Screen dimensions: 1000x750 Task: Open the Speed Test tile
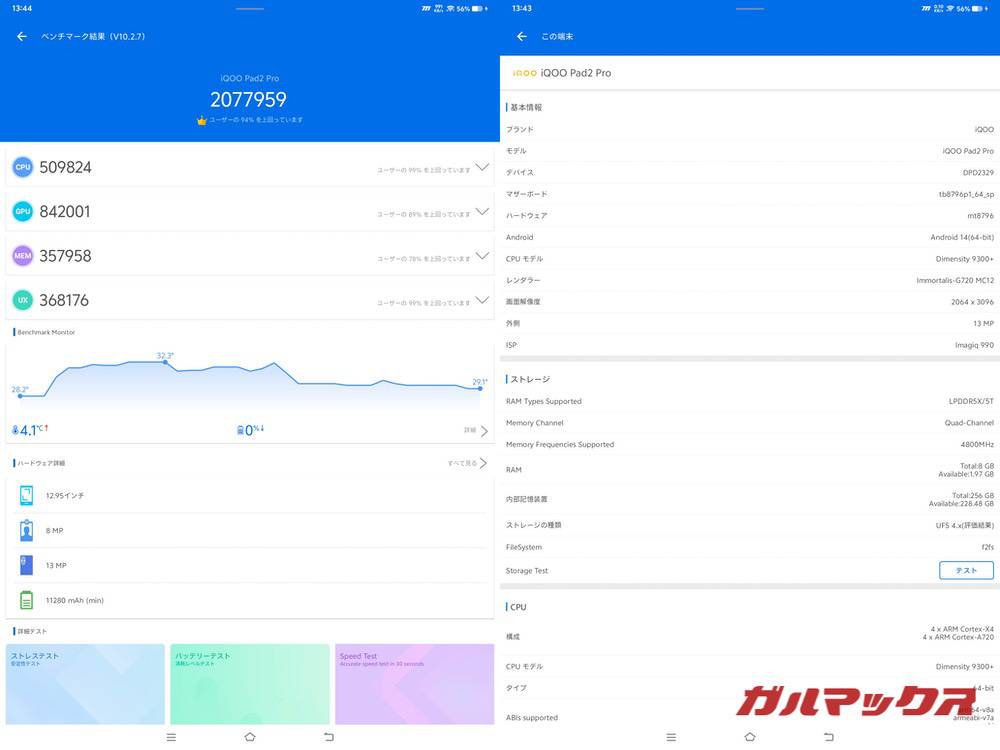[x=414, y=686]
